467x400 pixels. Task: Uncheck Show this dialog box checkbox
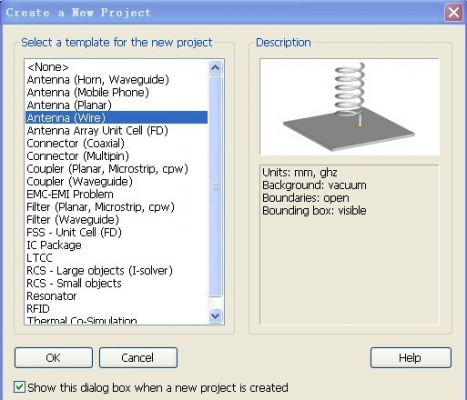(x=19, y=387)
